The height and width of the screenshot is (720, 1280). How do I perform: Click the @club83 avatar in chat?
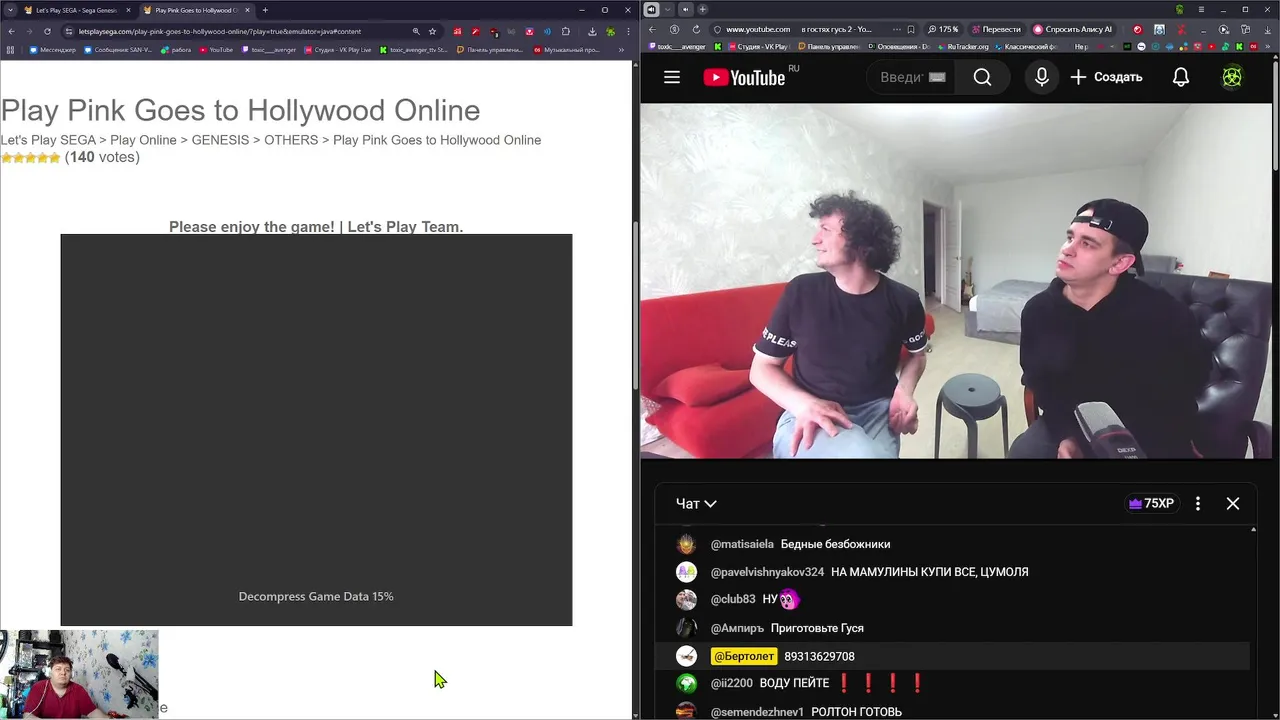[x=686, y=600]
